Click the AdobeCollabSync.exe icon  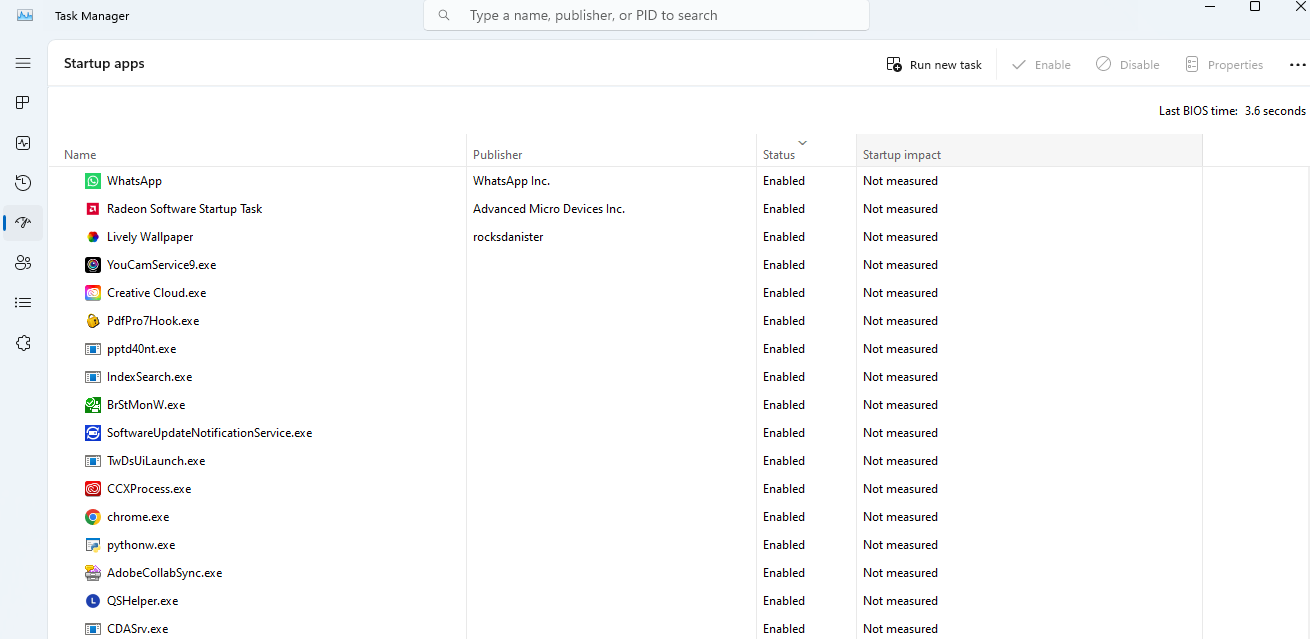pos(93,573)
